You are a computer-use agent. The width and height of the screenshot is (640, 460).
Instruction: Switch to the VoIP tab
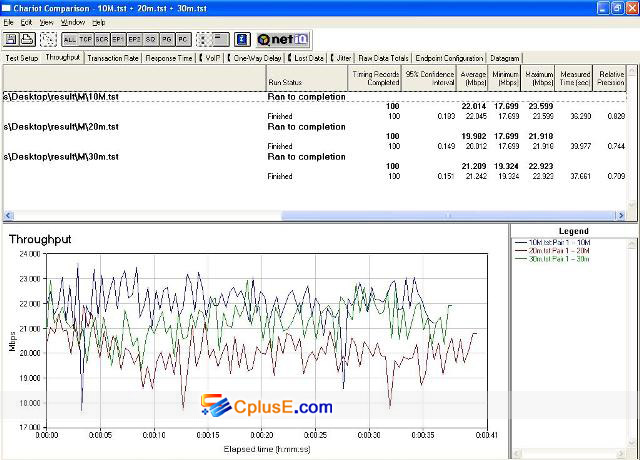[210, 58]
